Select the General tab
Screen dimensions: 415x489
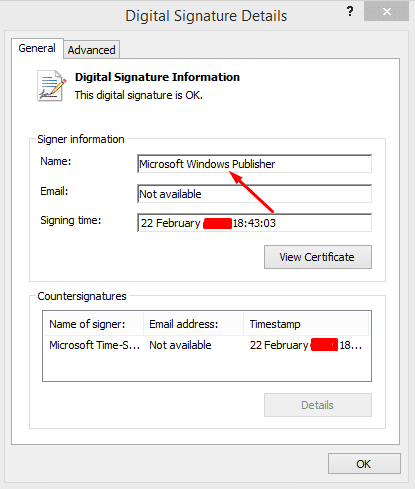point(37,49)
